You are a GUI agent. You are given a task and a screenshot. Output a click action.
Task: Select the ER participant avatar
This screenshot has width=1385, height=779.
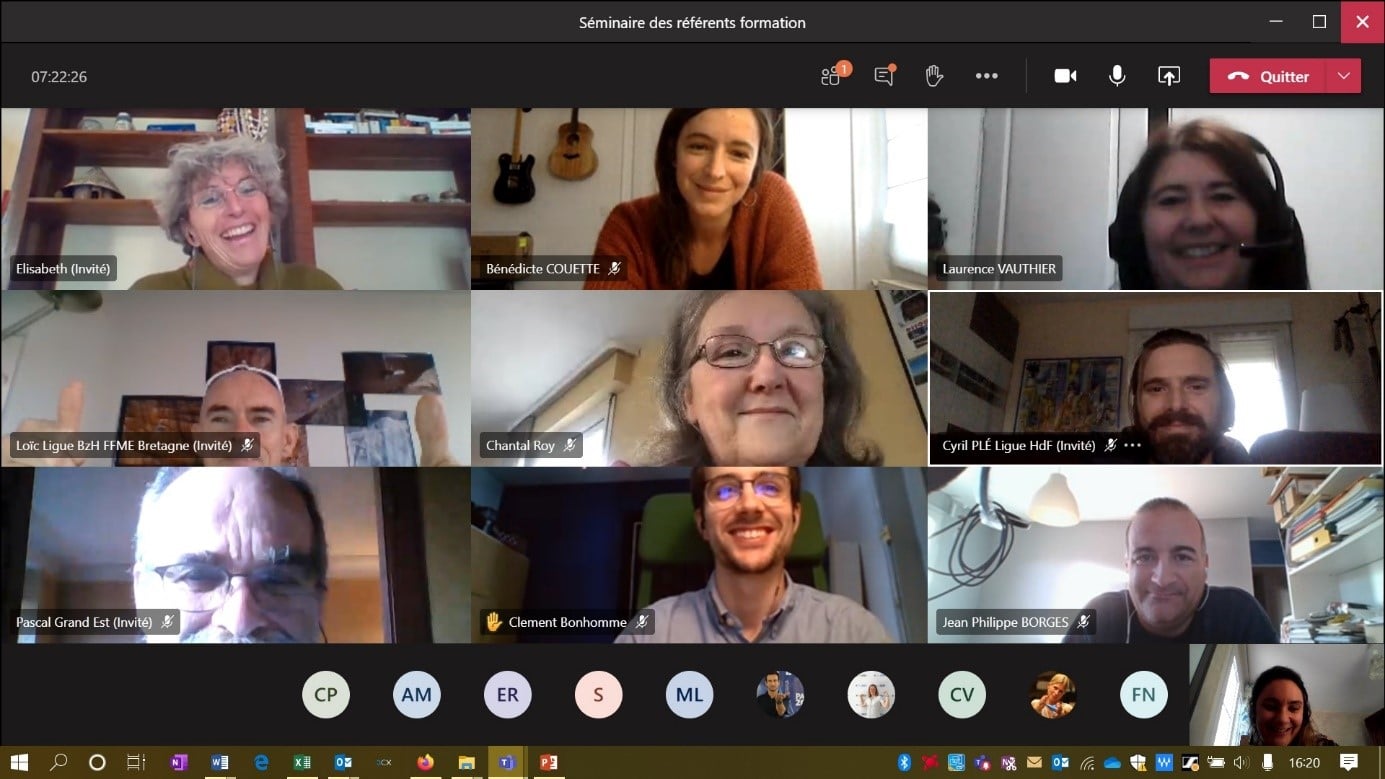508,694
